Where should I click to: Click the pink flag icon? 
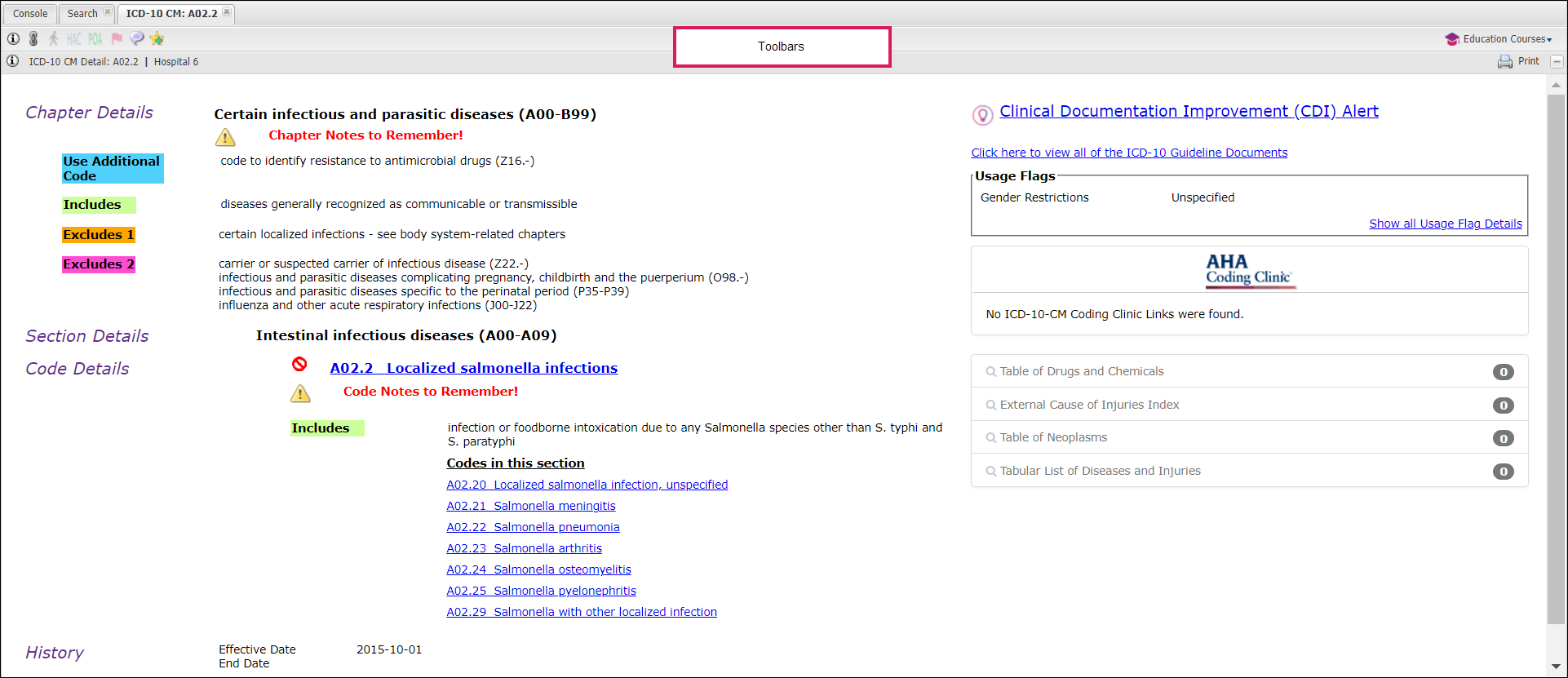tap(117, 38)
